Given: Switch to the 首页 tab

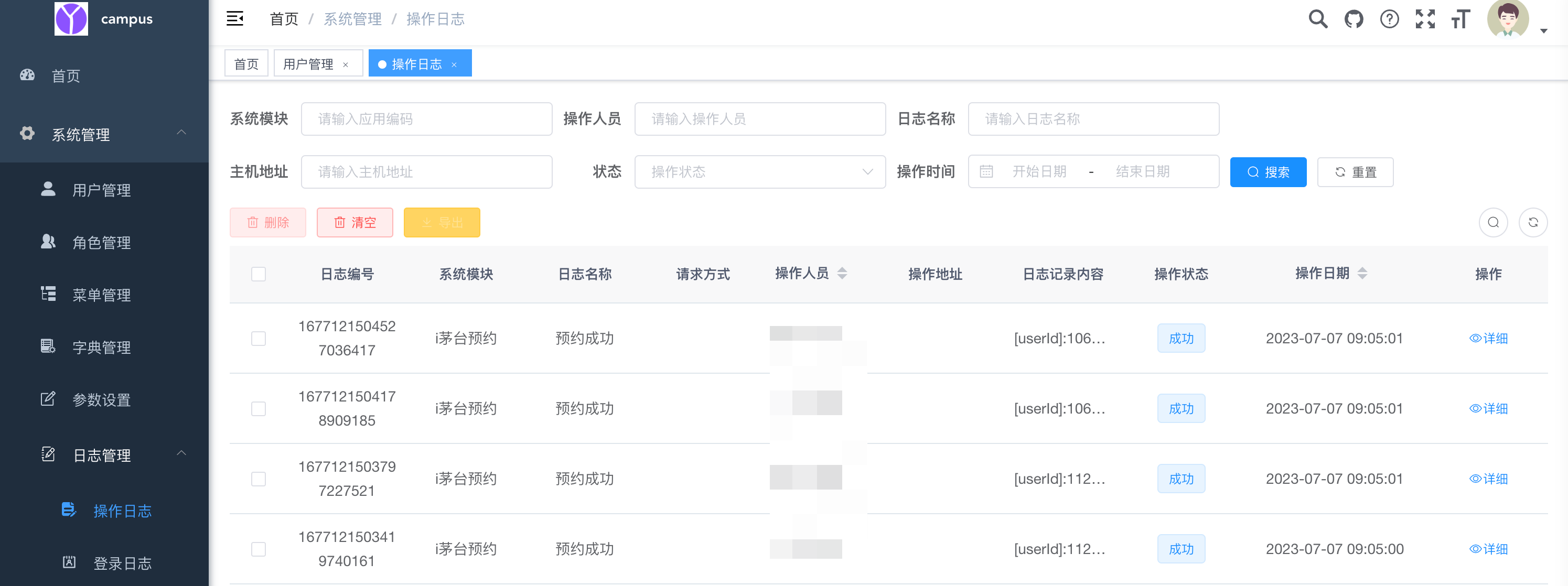Looking at the screenshot, I should pyautogui.click(x=246, y=63).
